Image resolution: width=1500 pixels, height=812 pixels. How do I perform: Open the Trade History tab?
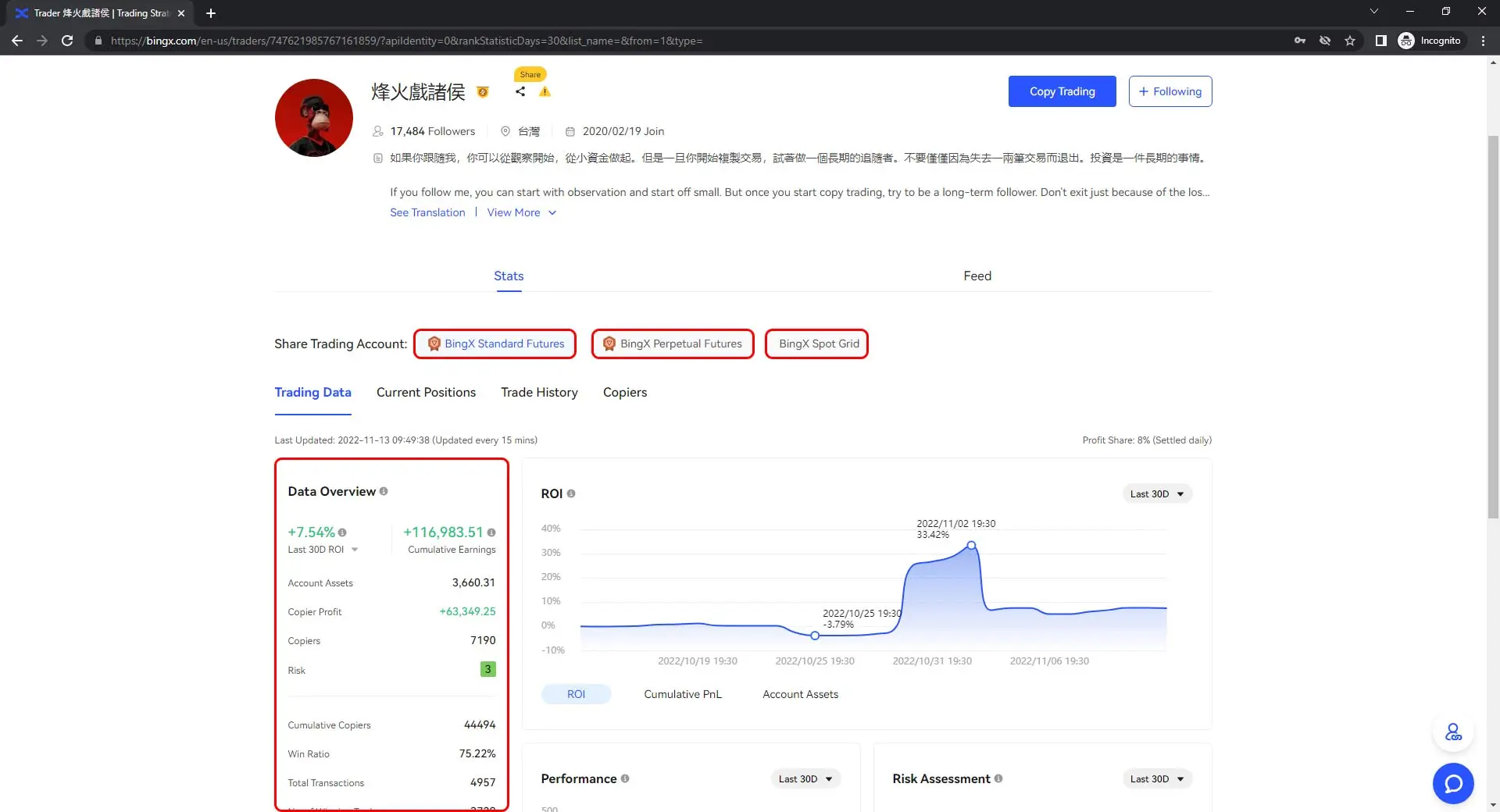[539, 392]
